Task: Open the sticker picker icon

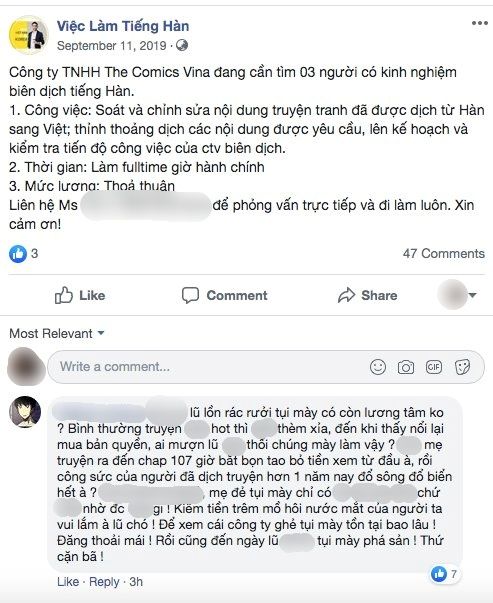Action: pyautogui.click(x=462, y=367)
